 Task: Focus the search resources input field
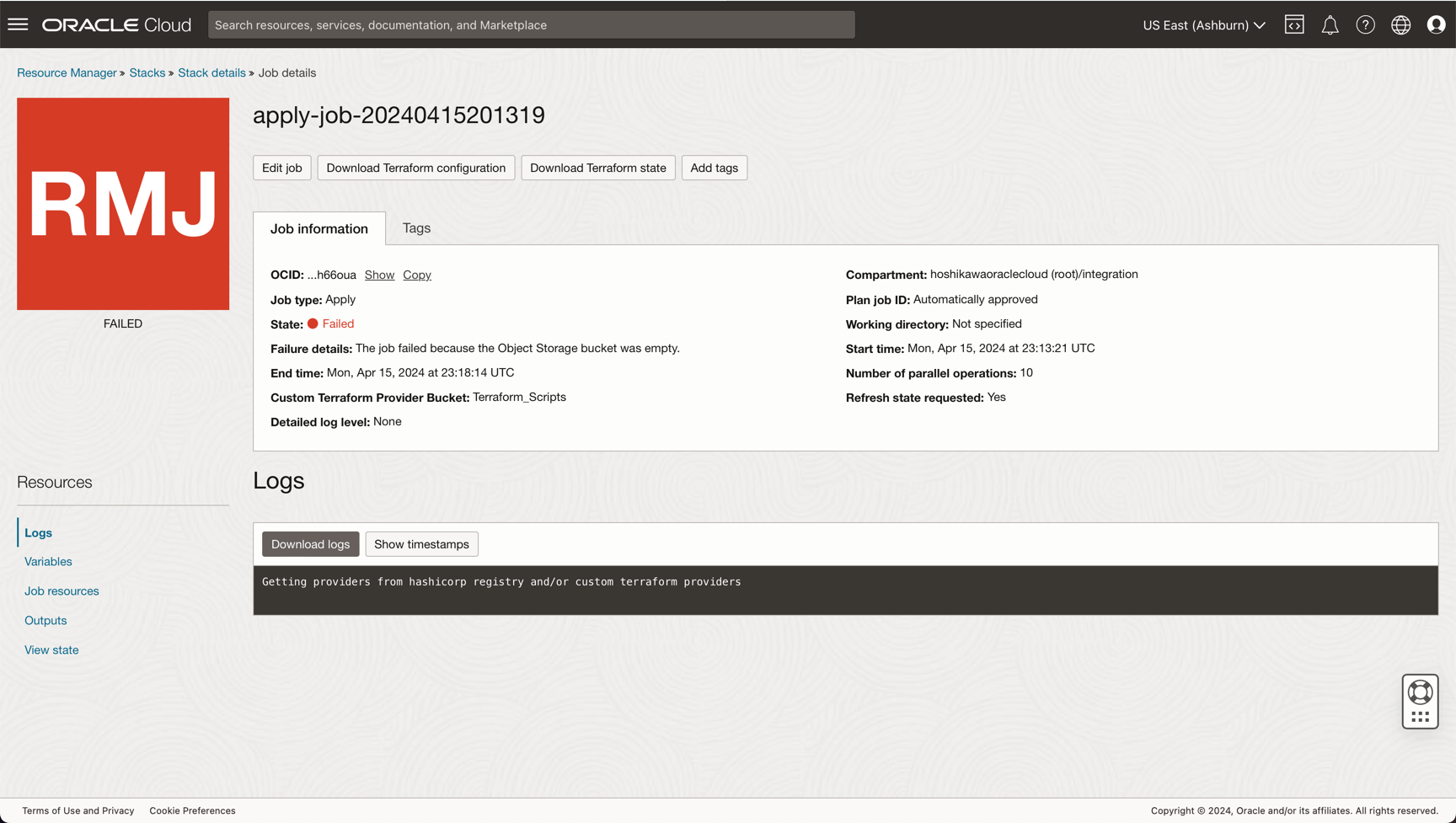531,24
